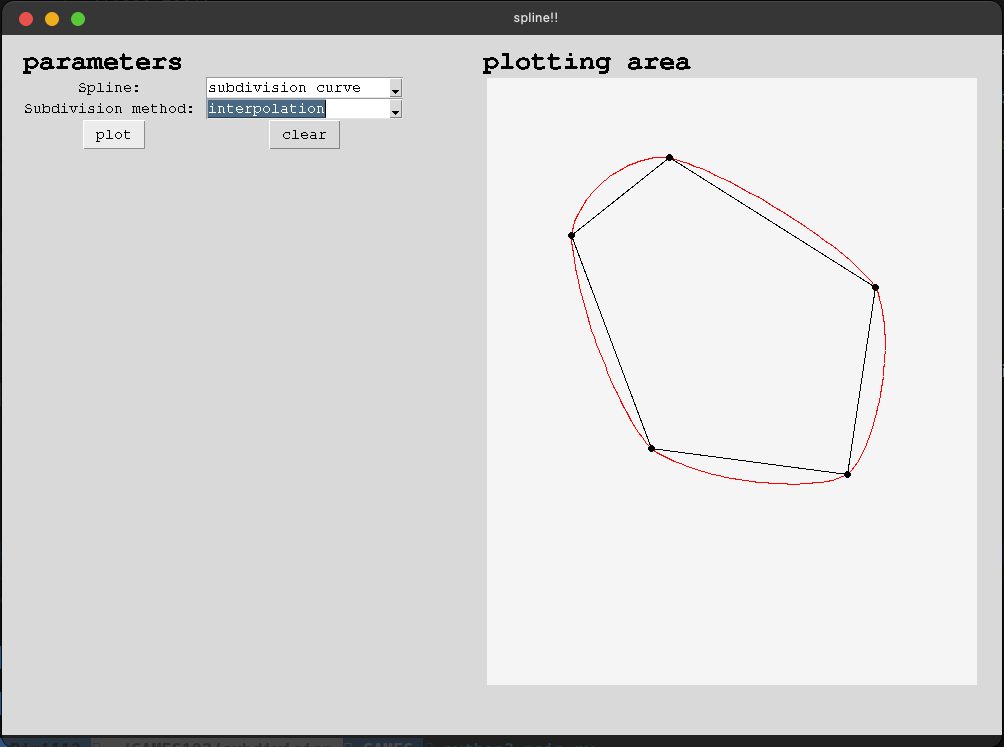Select the topmost control point of polygon
The image size is (1004, 747).
click(669, 158)
